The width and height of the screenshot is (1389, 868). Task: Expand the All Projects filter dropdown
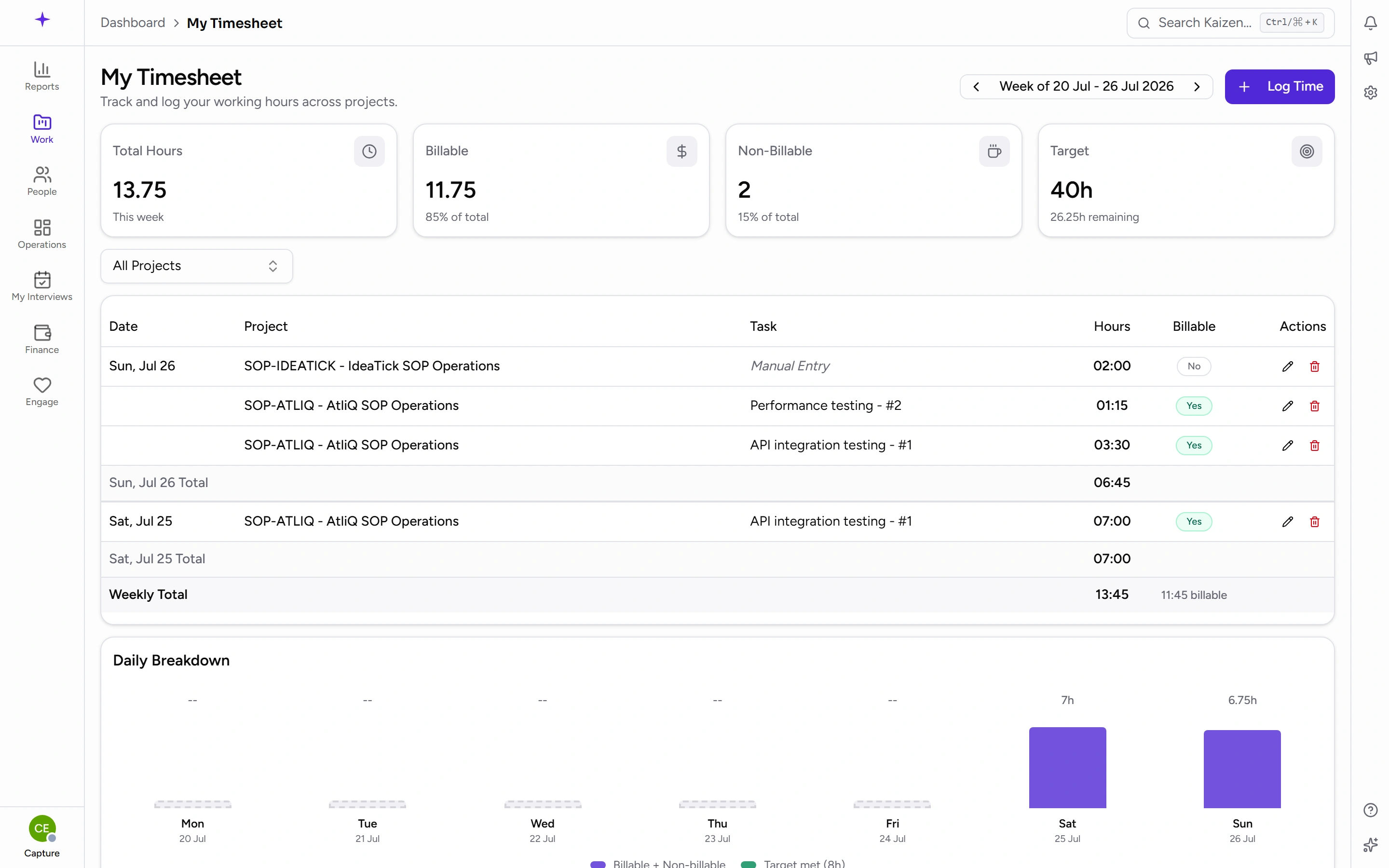tap(196, 266)
